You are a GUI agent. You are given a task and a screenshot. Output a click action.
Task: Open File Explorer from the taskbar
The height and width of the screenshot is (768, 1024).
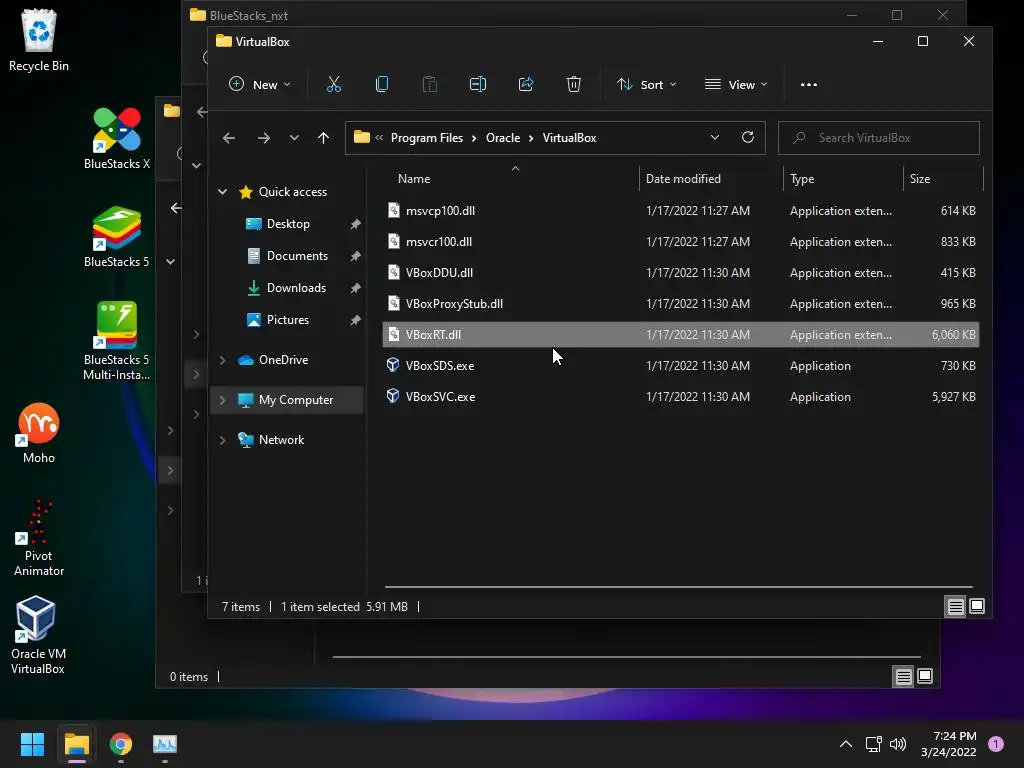click(x=76, y=744)
